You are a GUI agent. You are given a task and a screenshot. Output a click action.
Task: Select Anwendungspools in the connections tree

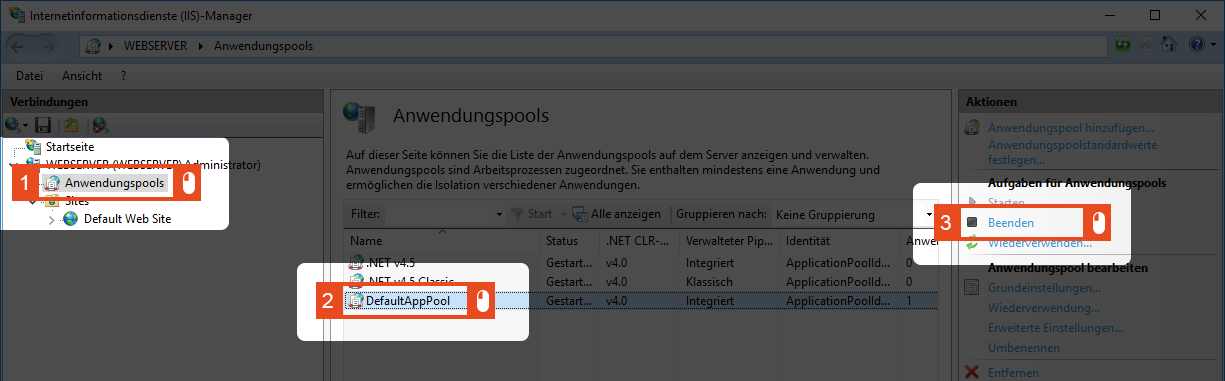pos(114,183)
